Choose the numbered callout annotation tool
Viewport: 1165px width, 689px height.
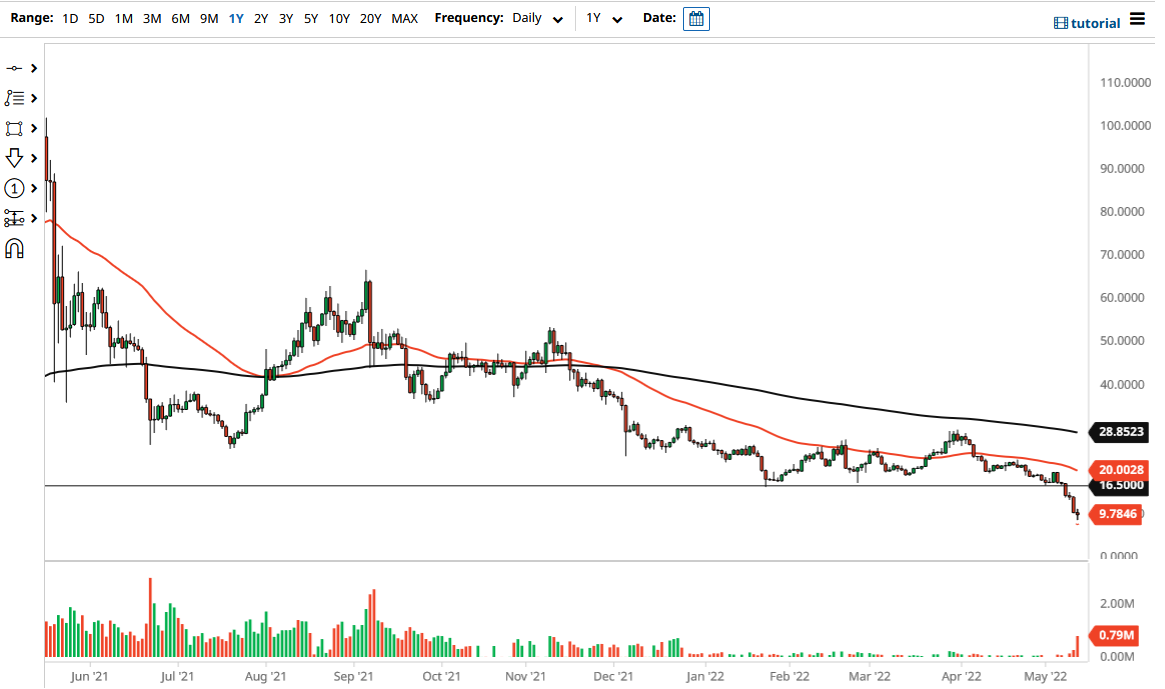coord(14,188)
